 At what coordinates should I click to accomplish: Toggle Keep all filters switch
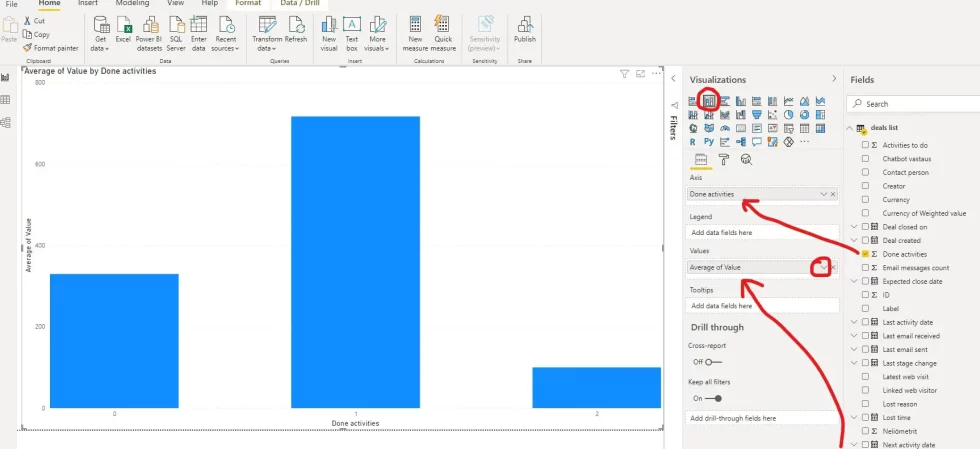pyautogui.click(x=714, y=398)
